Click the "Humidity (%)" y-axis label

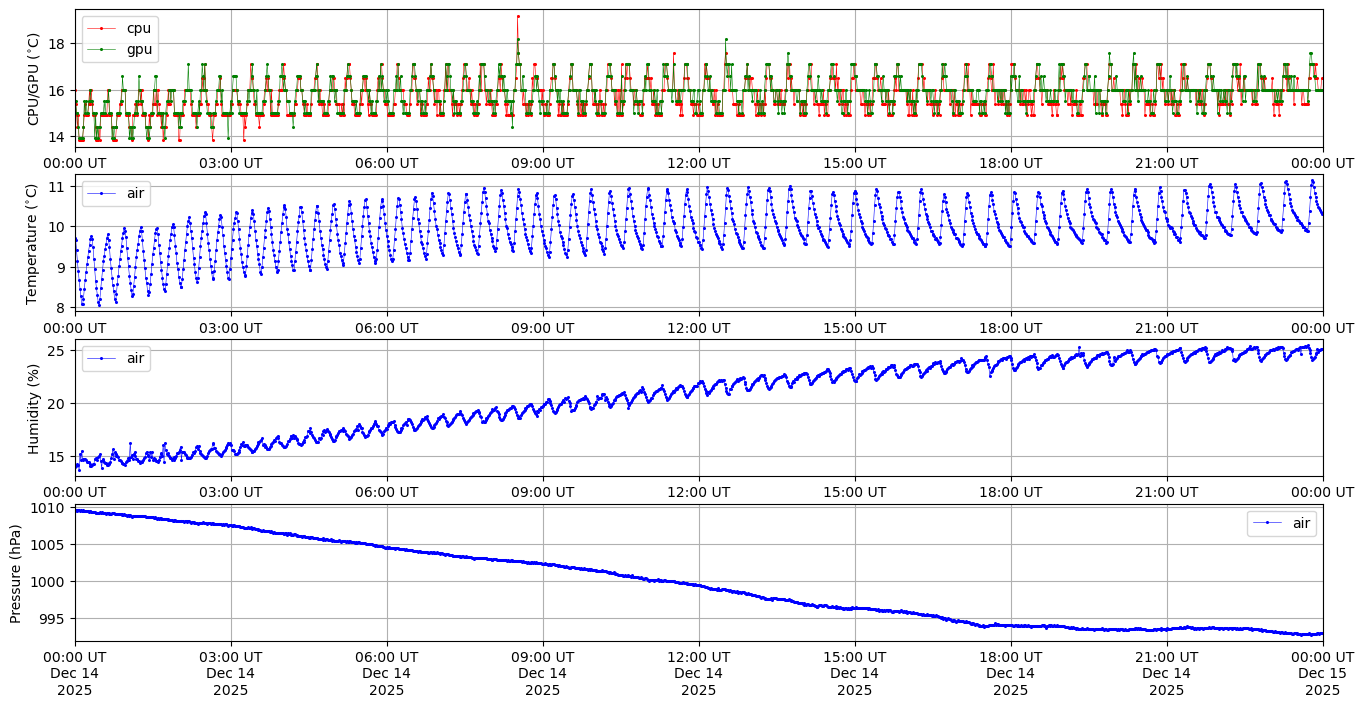coord(33,407)
